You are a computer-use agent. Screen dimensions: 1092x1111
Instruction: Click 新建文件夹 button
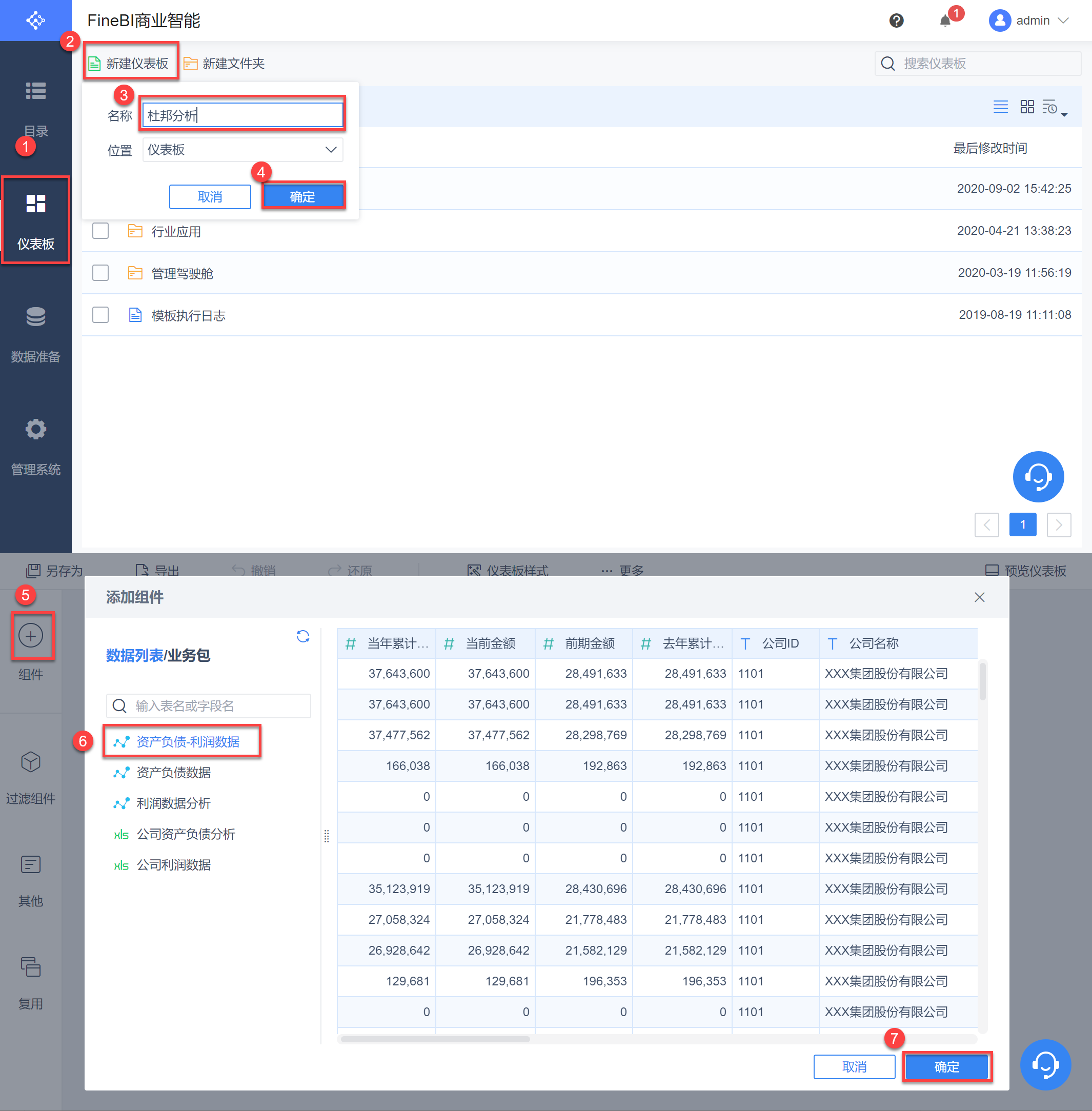(224, 64)
